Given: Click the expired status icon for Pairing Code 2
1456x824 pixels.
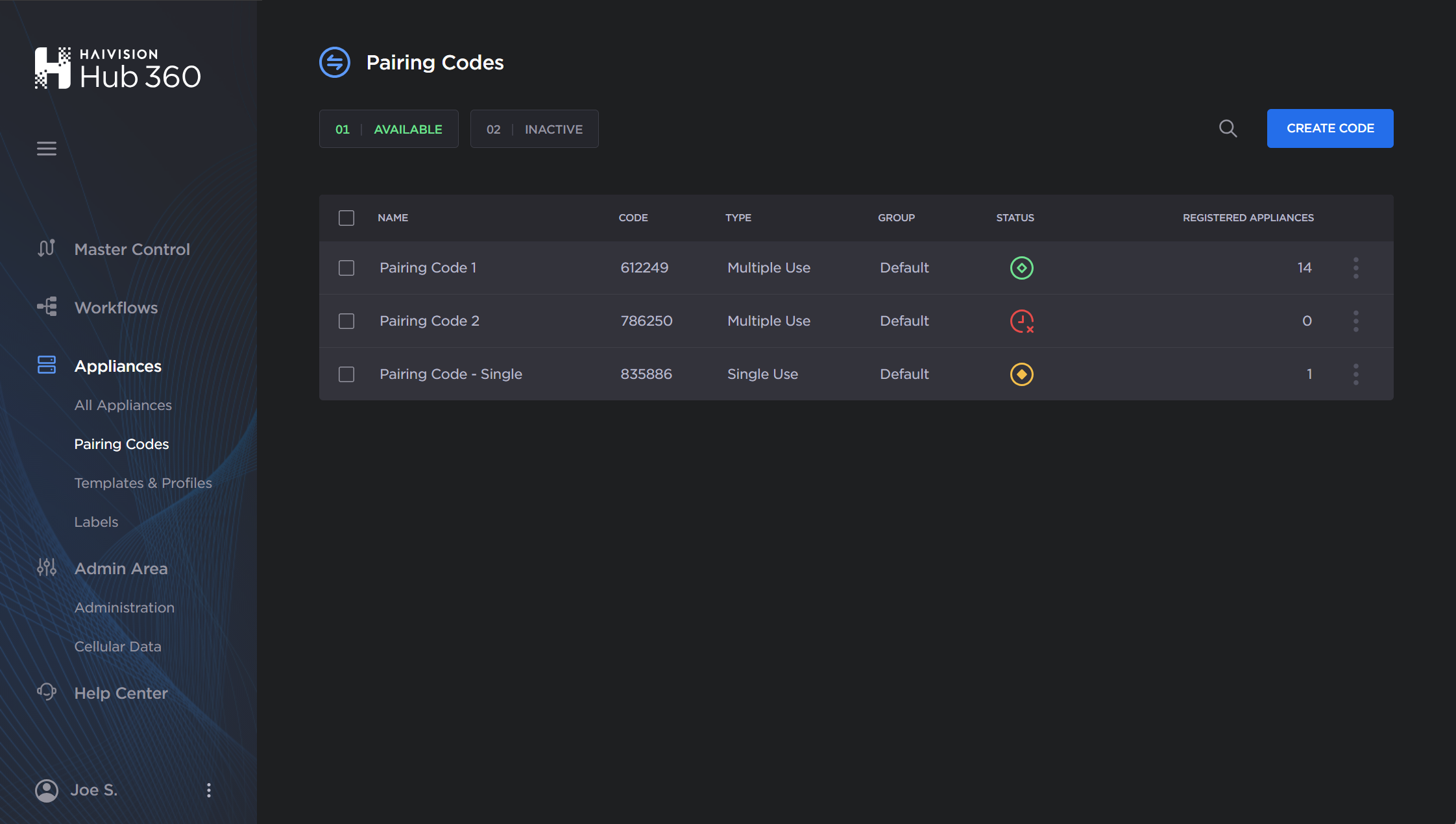Looking at the screenshot, I should coord(1021,321).
